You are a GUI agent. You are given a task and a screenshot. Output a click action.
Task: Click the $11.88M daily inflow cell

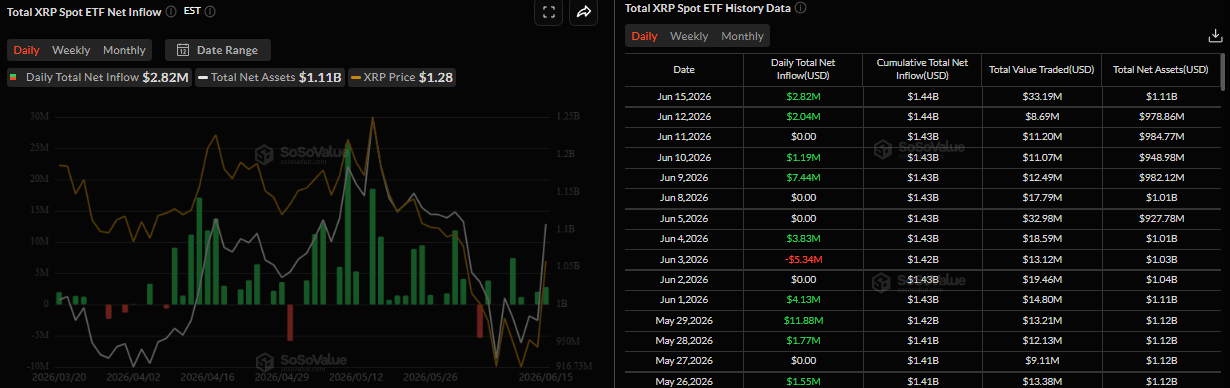pos(803,320)
